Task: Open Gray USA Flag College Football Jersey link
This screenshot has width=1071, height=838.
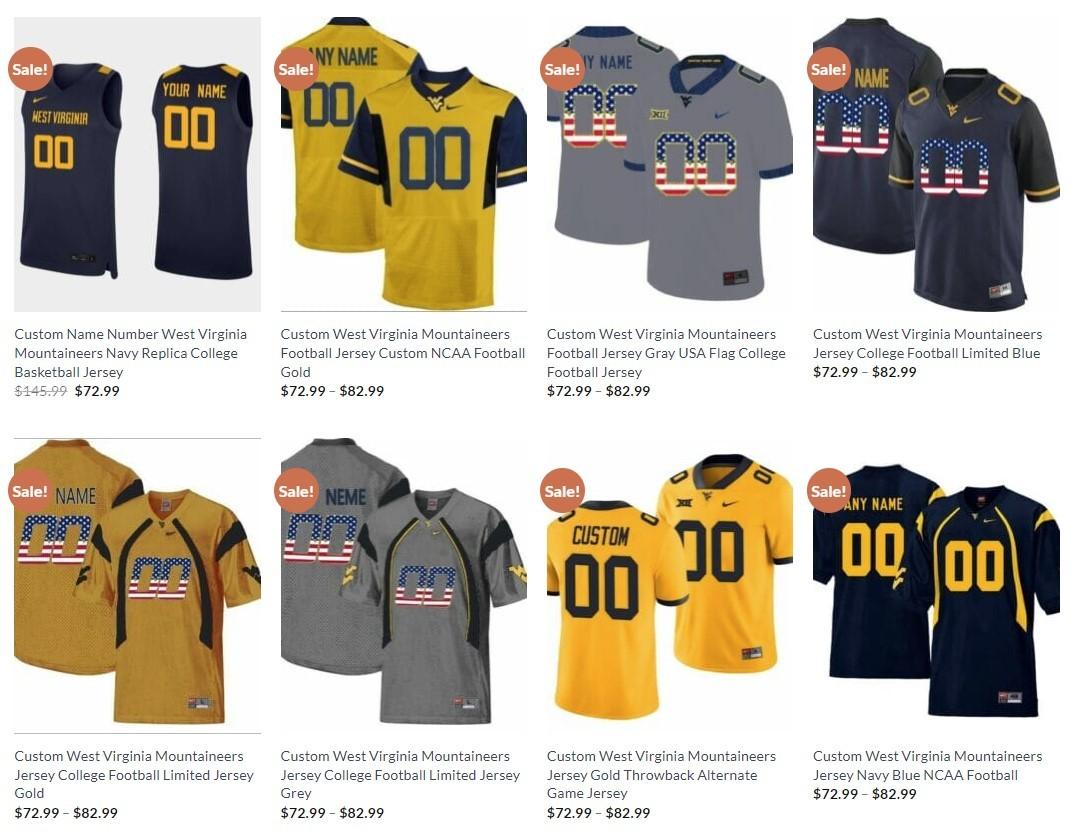Action: pyautogui.click(x=666, y=353)
